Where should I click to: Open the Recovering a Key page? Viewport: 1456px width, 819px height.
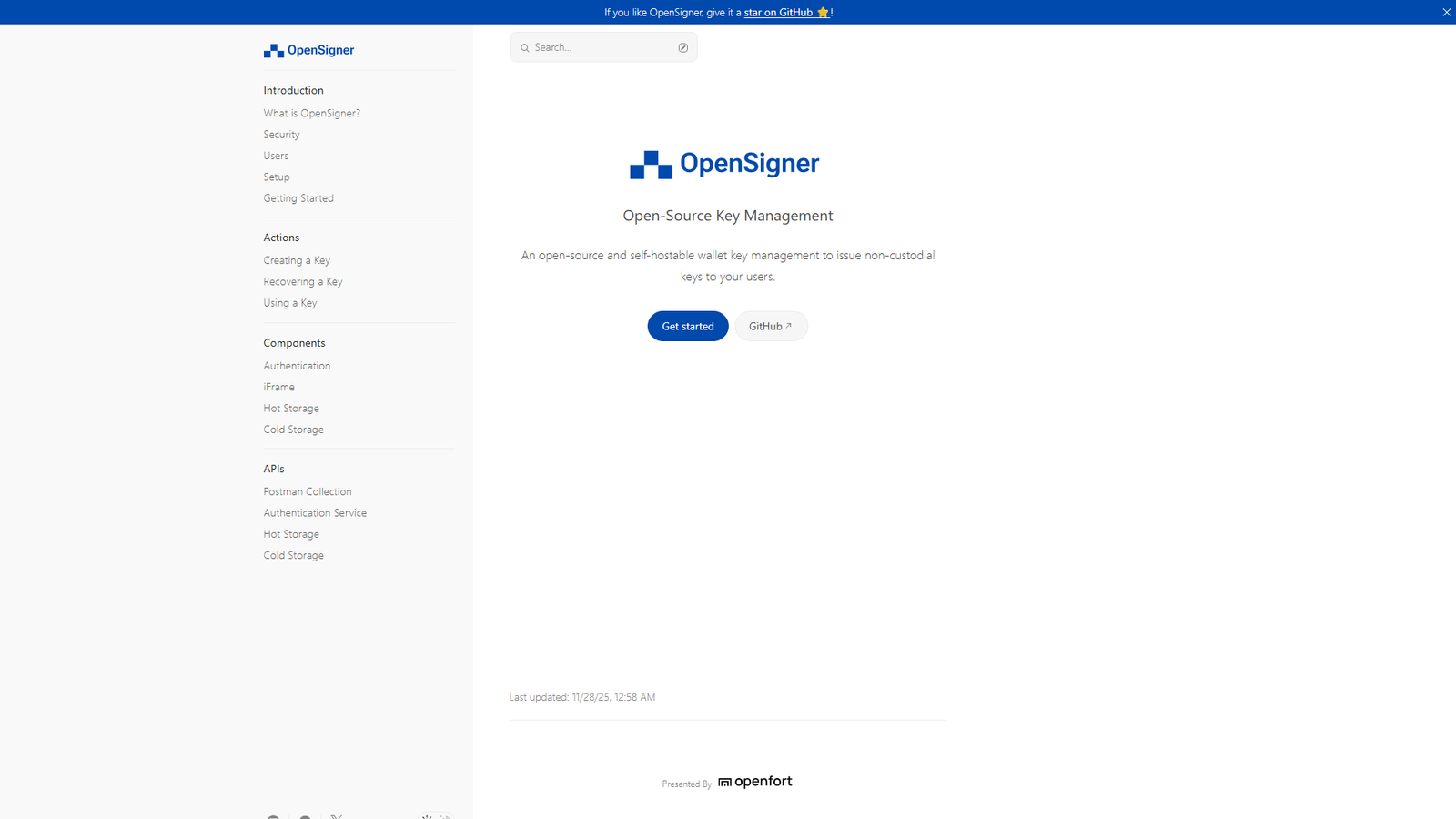tap(302, 281)
